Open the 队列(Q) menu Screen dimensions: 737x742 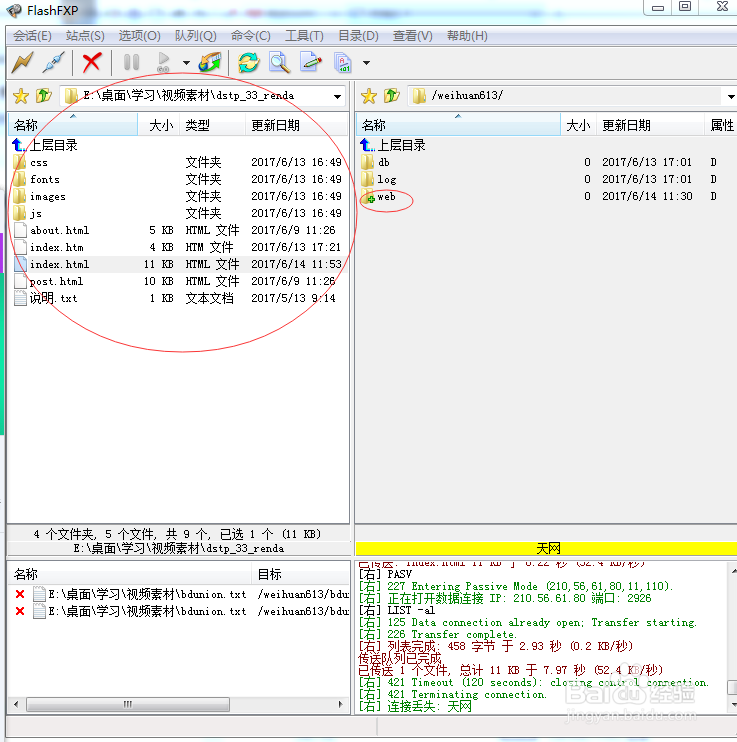[195, 36]
